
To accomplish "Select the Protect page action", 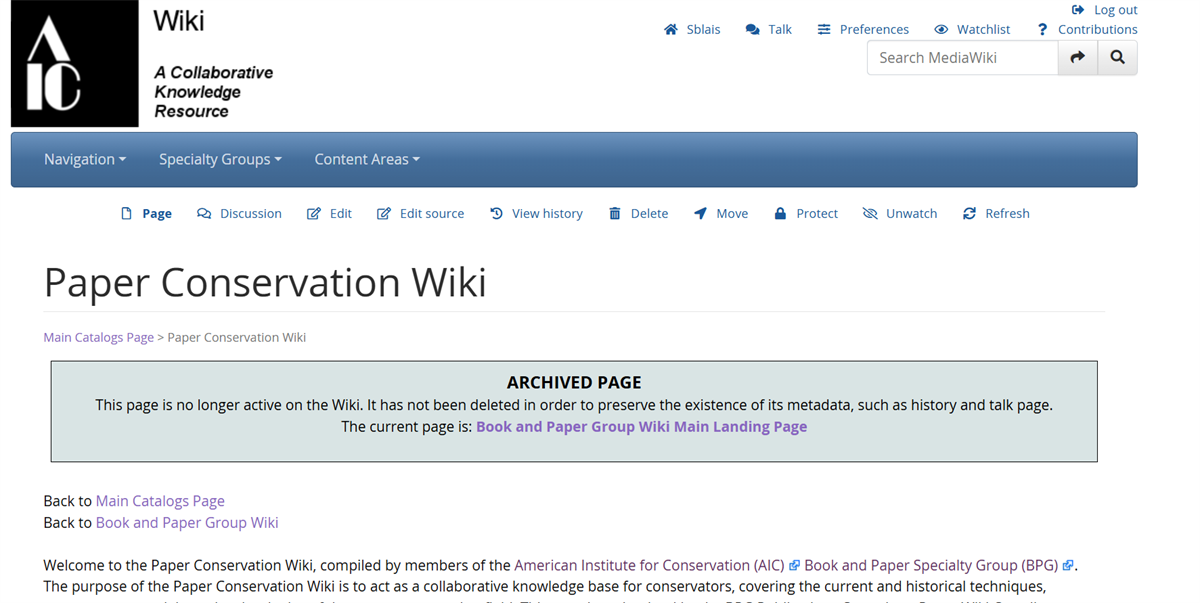I will [806, 213].
